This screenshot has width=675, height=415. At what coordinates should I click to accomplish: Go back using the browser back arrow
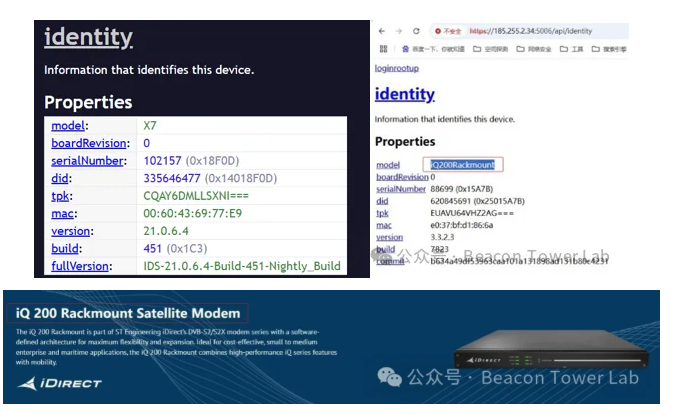click(382, 31)
